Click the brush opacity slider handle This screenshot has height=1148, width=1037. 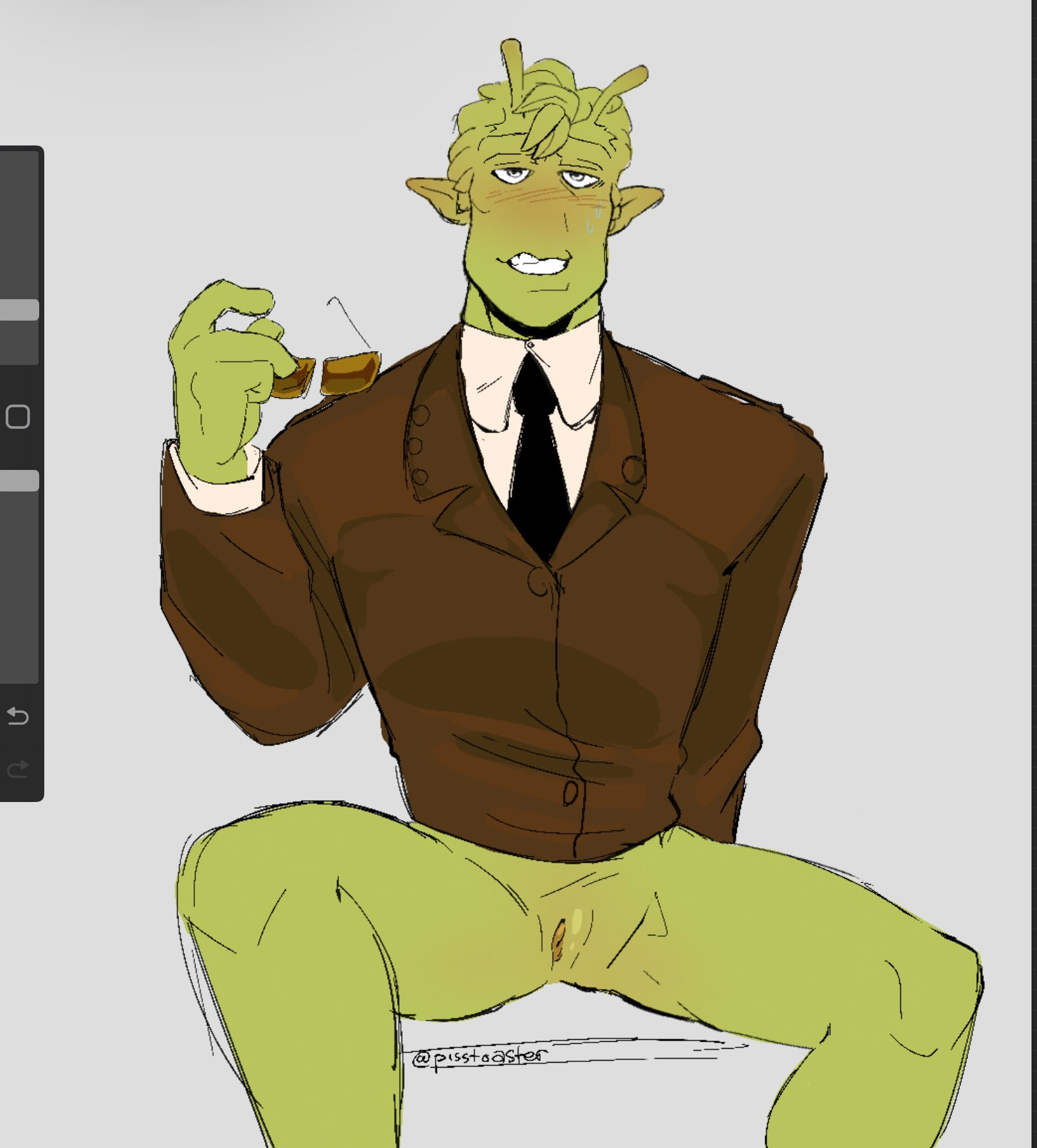point(19,481)
